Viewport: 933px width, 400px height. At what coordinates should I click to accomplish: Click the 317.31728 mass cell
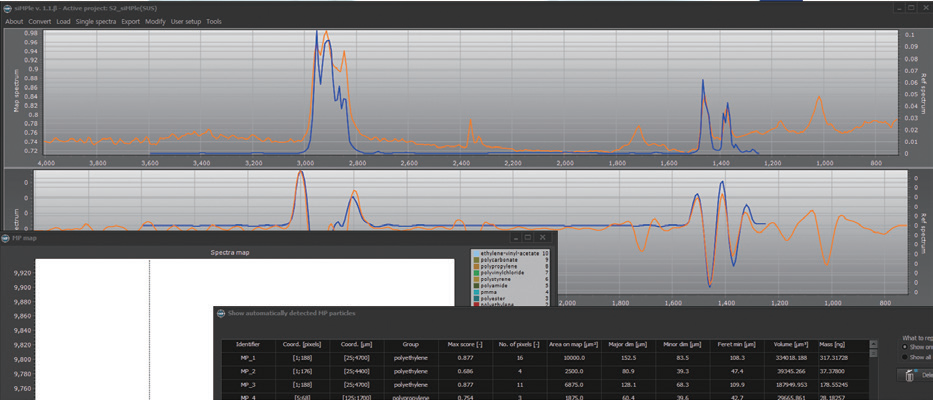pyautogui.click(x=844, y=358)
